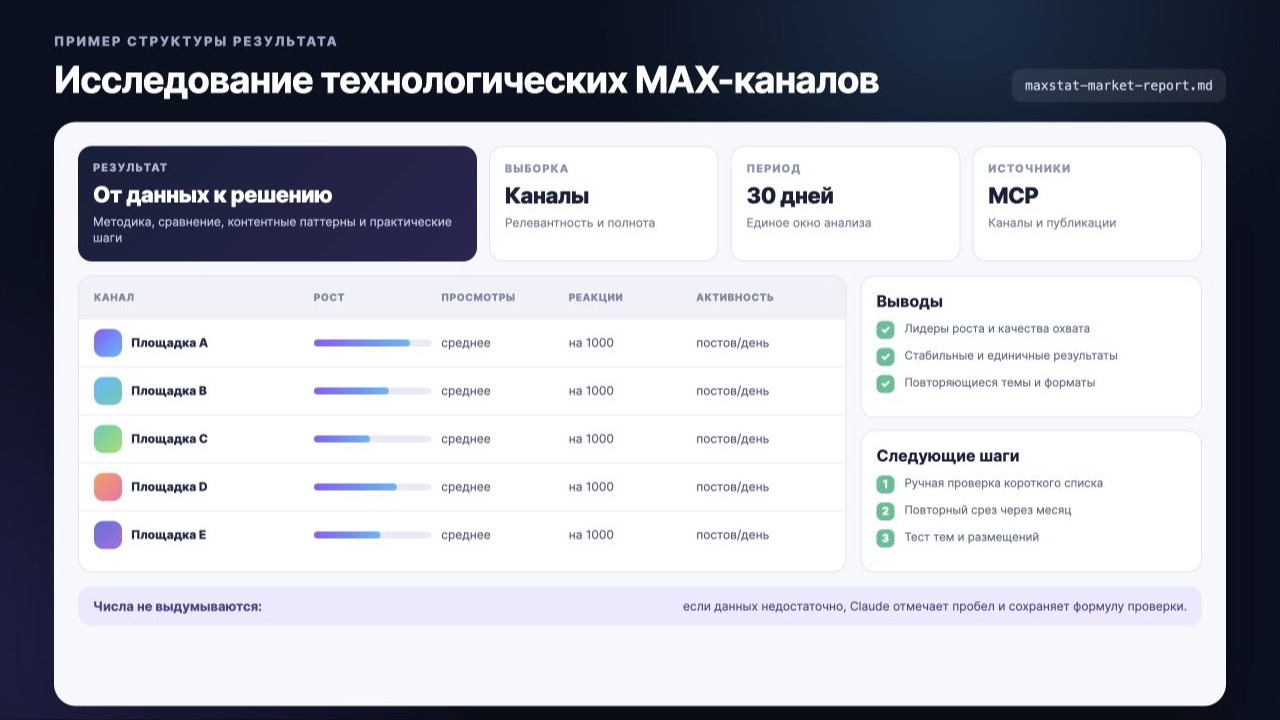Click the Площадка C green channel icon
The height and width of the screenshot is (720, 1280).
108,439
